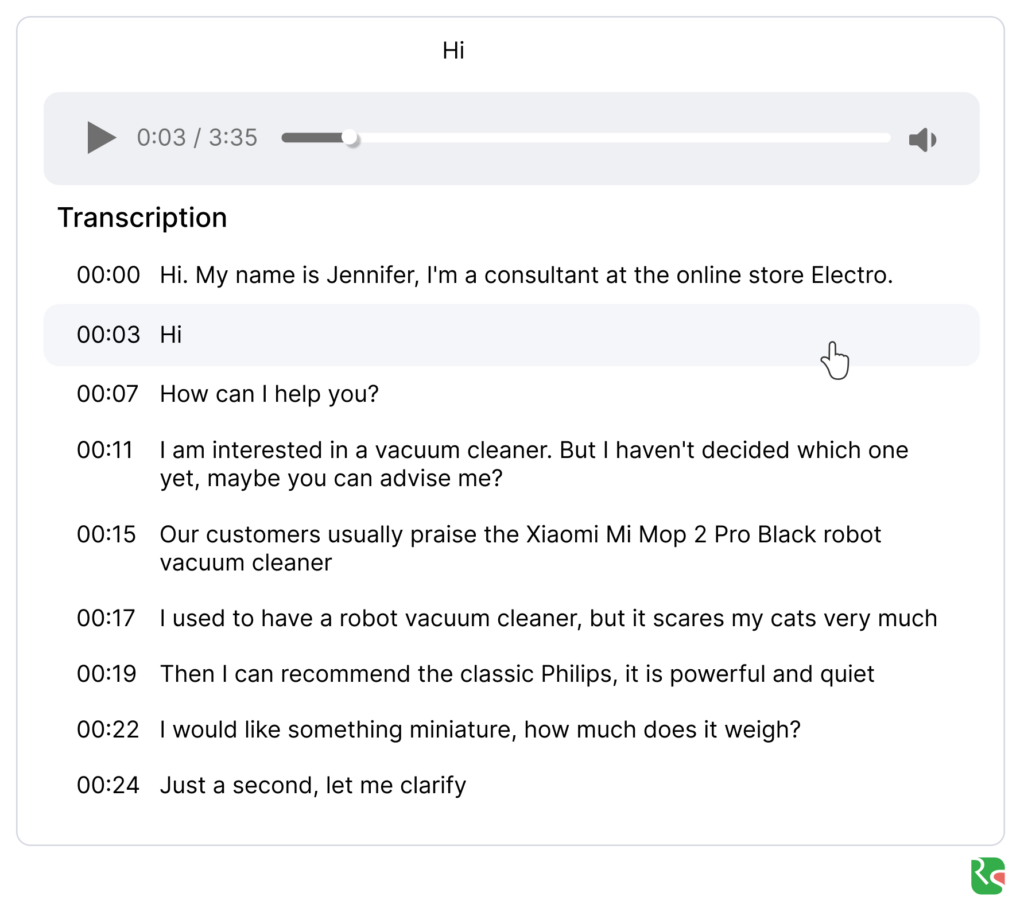Click the time display showing 0:03 / 3:35
Viewport: 1024px width, 916px height.
[x=197, y=138]
